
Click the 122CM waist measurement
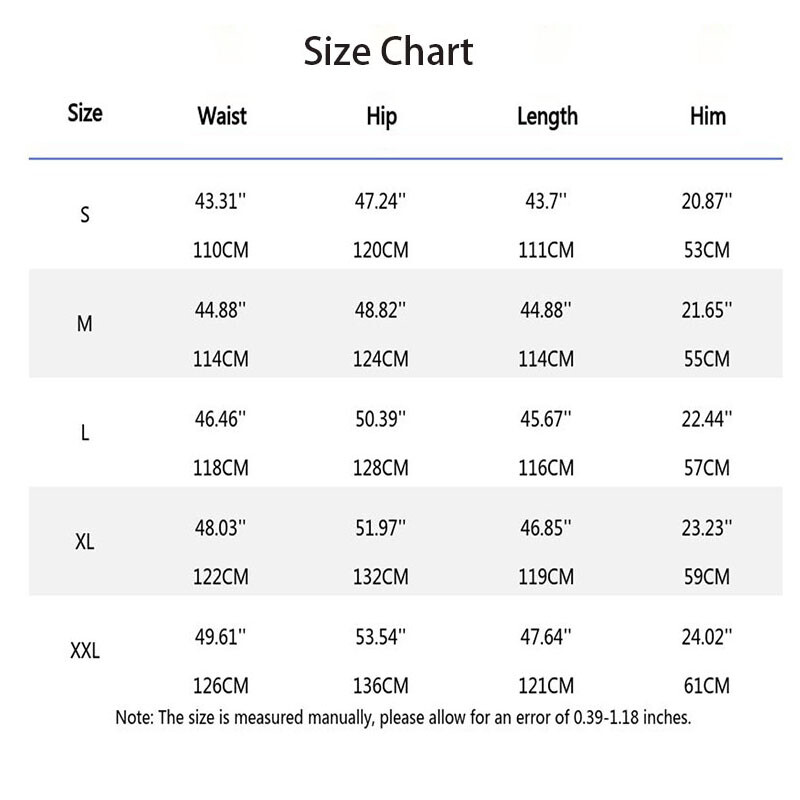coord(220,577)
